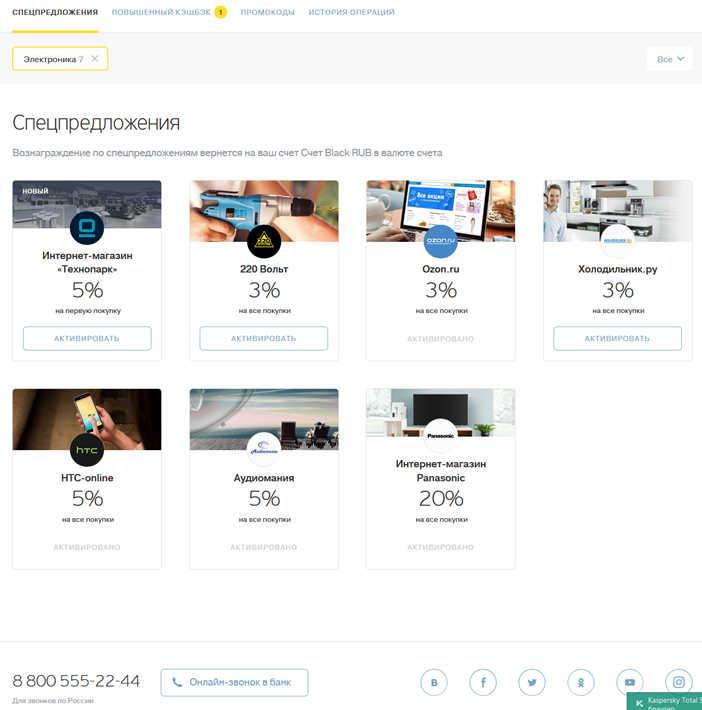Go to История операций tab
Screen dimensions: 702x710
(351, 12)
